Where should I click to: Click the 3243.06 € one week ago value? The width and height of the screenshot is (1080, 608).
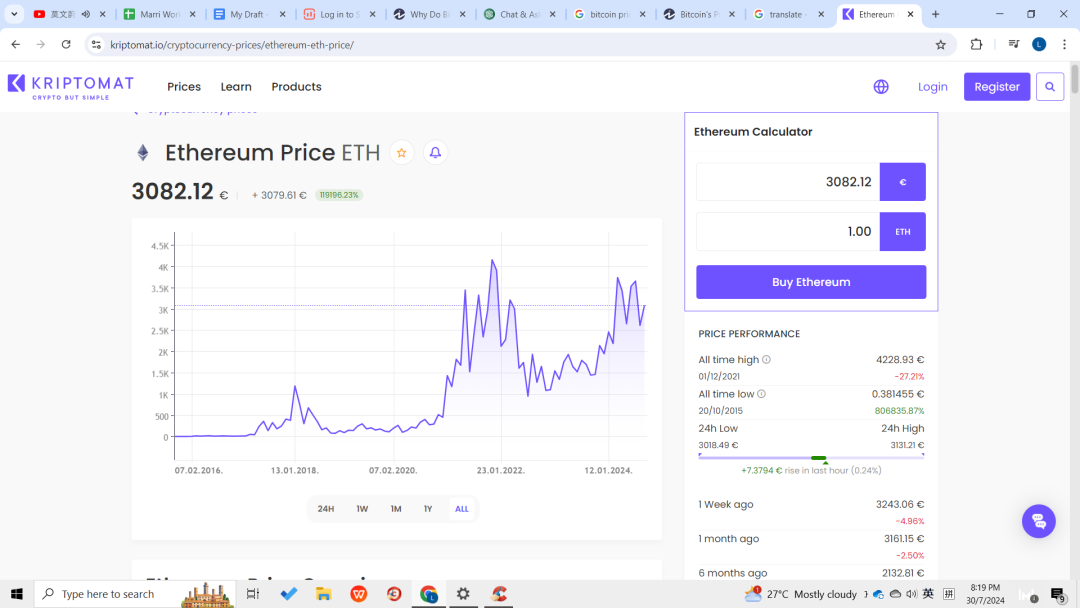pyautogui.click(x=900, y=504)
